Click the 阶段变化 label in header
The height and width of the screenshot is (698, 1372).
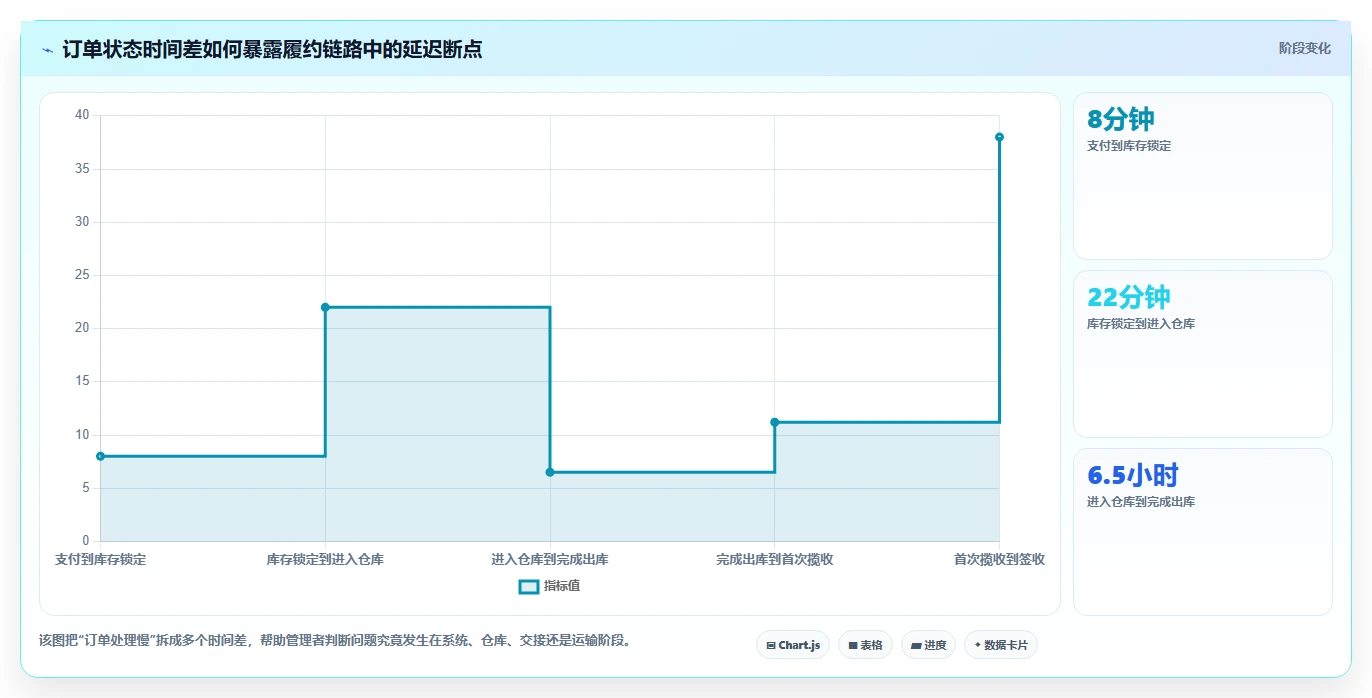coord(1304,48)
